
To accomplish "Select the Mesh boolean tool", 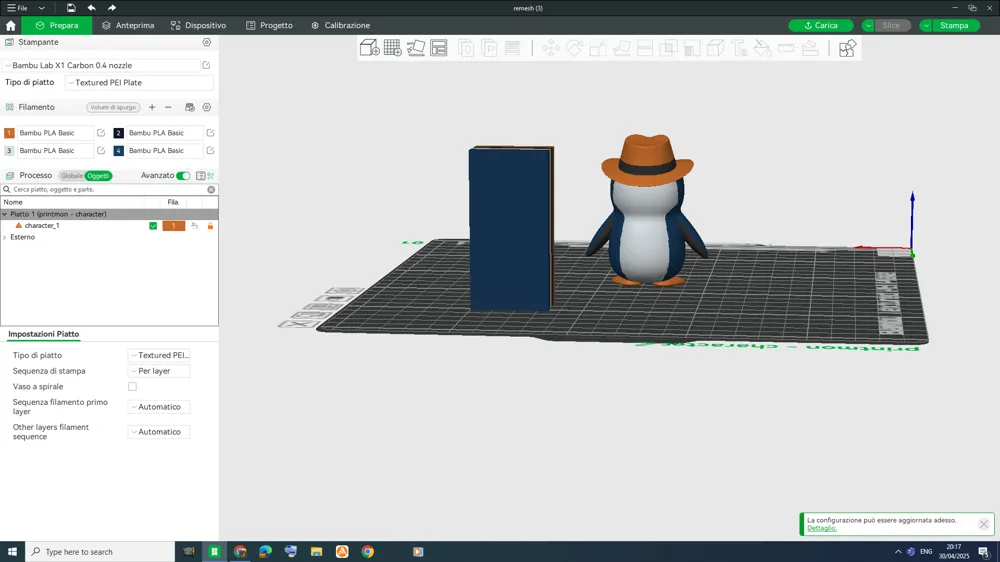I will coord(668,48).
